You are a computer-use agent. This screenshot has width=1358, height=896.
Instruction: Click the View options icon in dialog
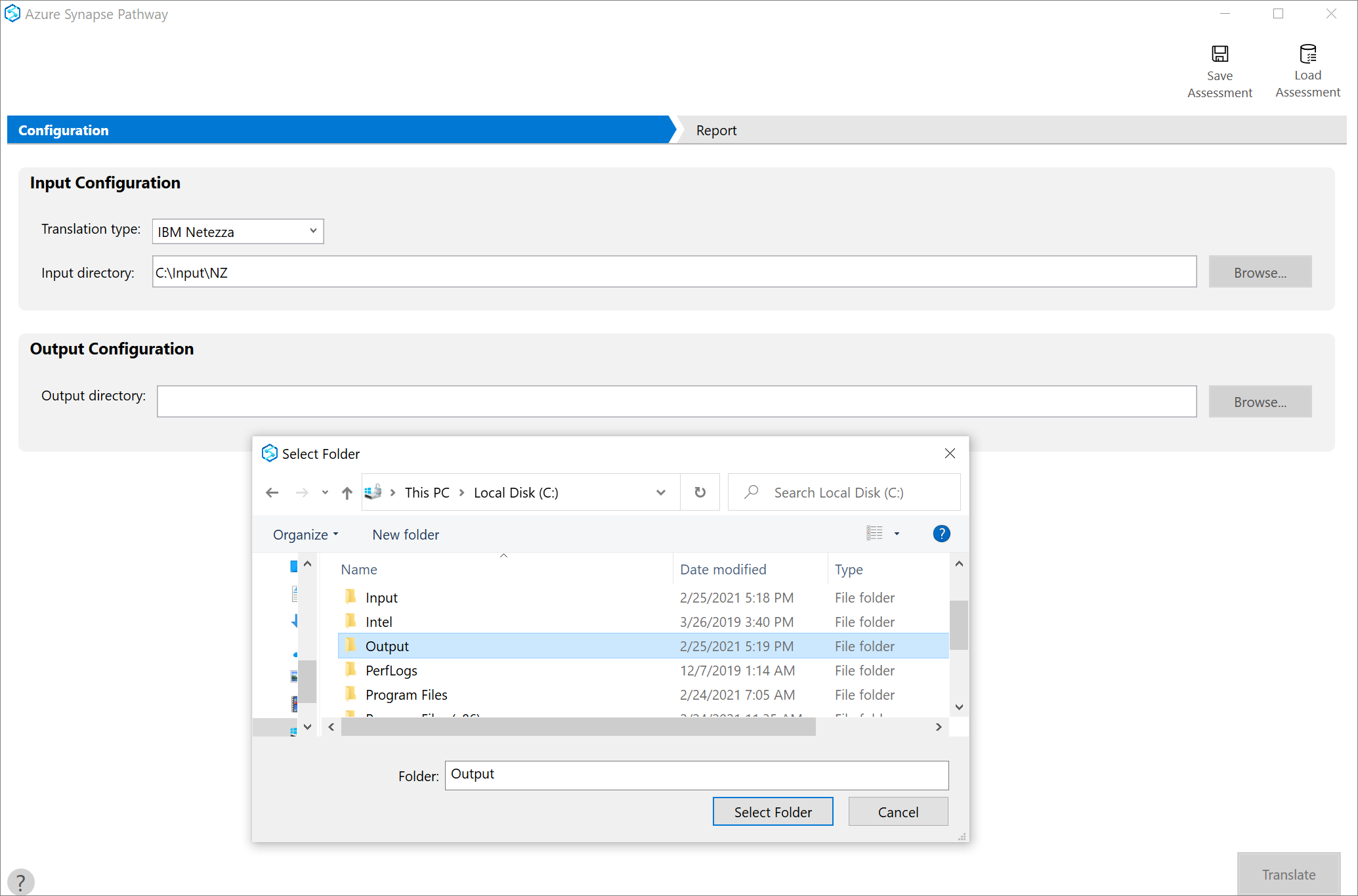point(880,534)
